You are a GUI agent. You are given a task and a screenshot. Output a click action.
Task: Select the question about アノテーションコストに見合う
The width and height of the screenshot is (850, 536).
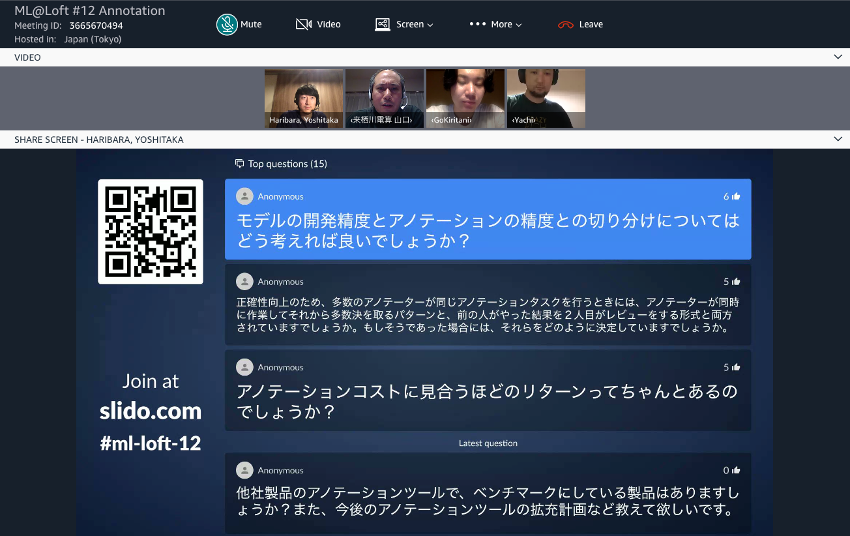pyautogui.click(x=488, y=390)
